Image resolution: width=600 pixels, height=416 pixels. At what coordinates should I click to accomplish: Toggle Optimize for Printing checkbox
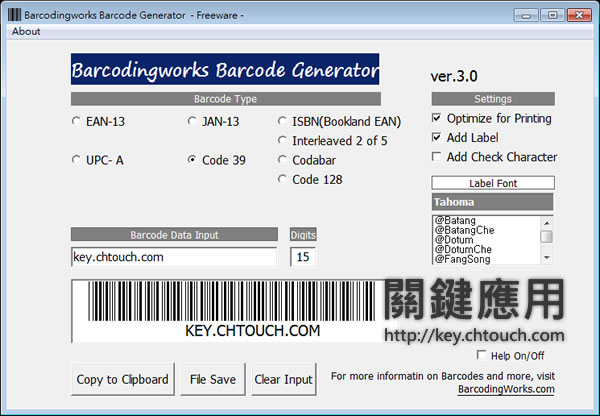(x=436, y=118)
